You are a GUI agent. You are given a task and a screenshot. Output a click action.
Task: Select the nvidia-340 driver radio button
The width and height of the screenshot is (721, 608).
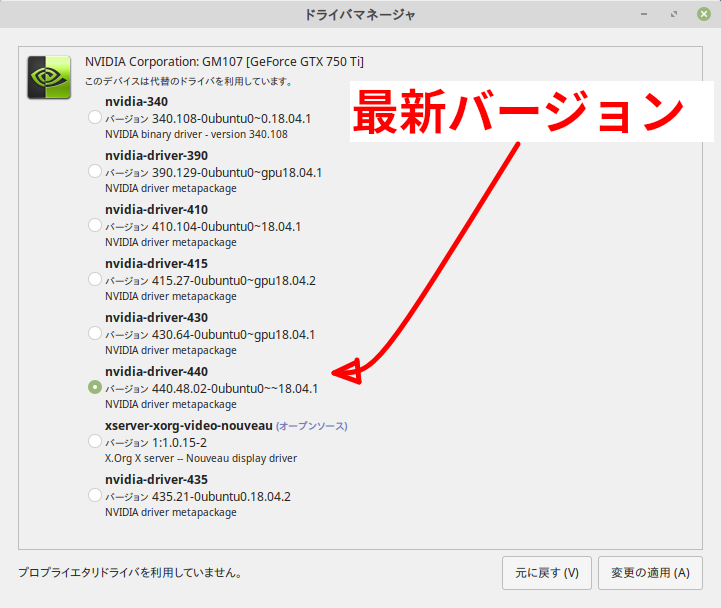pyautogui.click(x=95, y=117)
